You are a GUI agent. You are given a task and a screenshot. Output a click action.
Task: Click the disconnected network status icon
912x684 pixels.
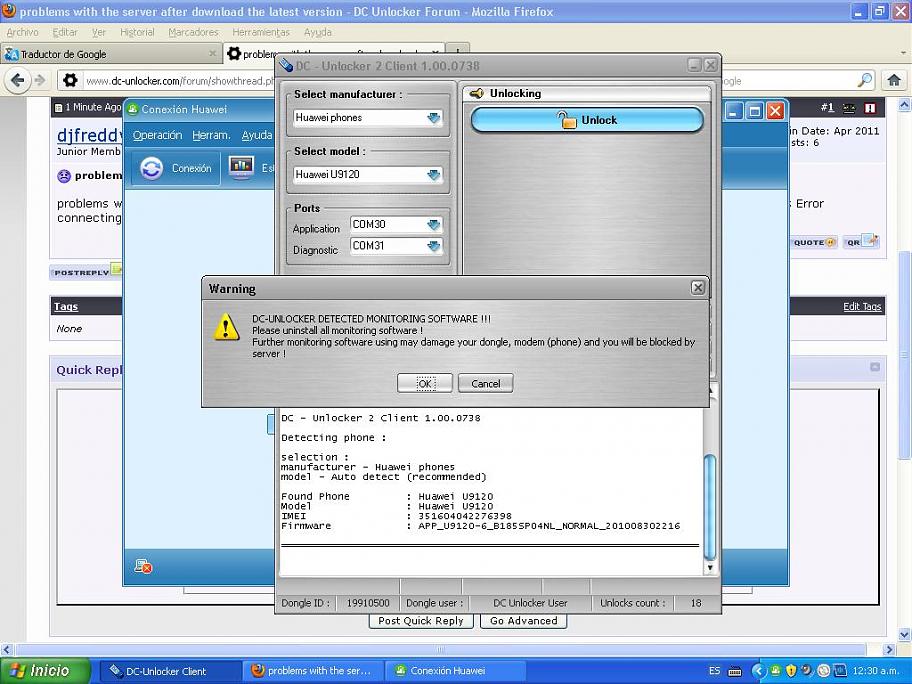tap(143, 567)
